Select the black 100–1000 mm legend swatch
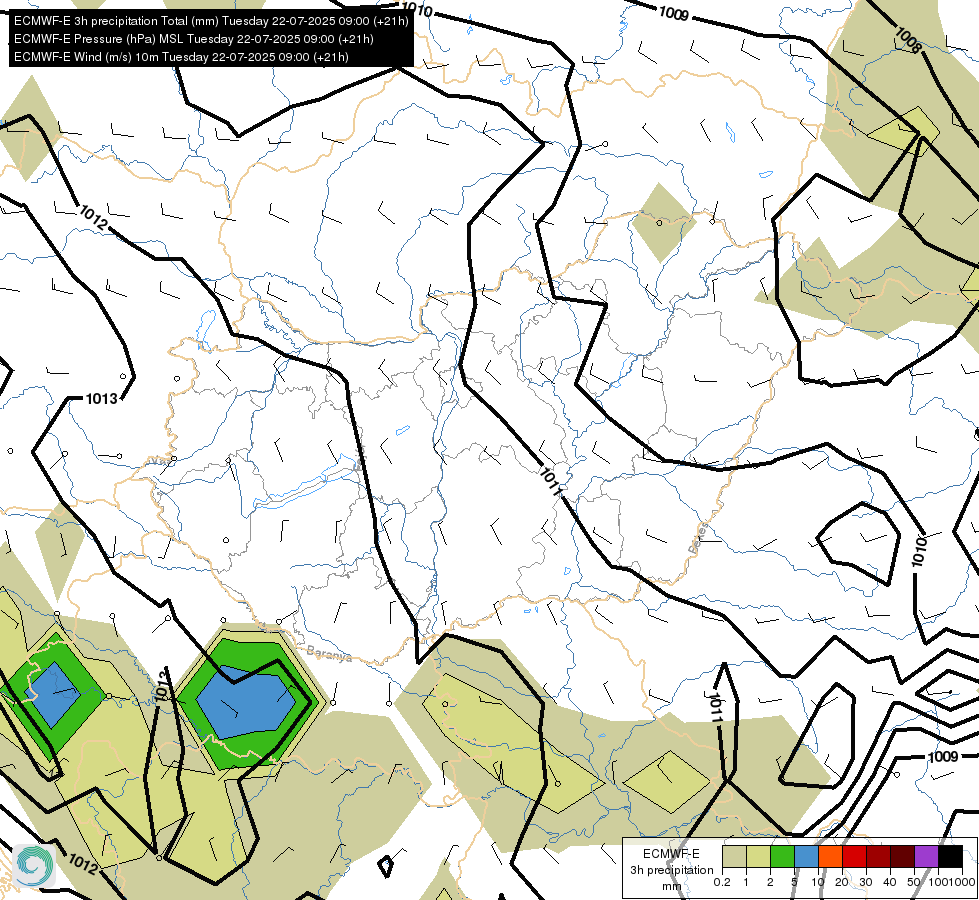 coord(950,856)
